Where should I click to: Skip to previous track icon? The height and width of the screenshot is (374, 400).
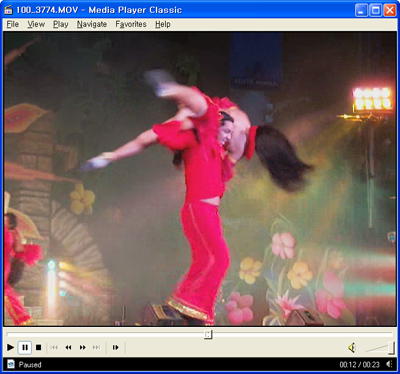tap(54, 348)
